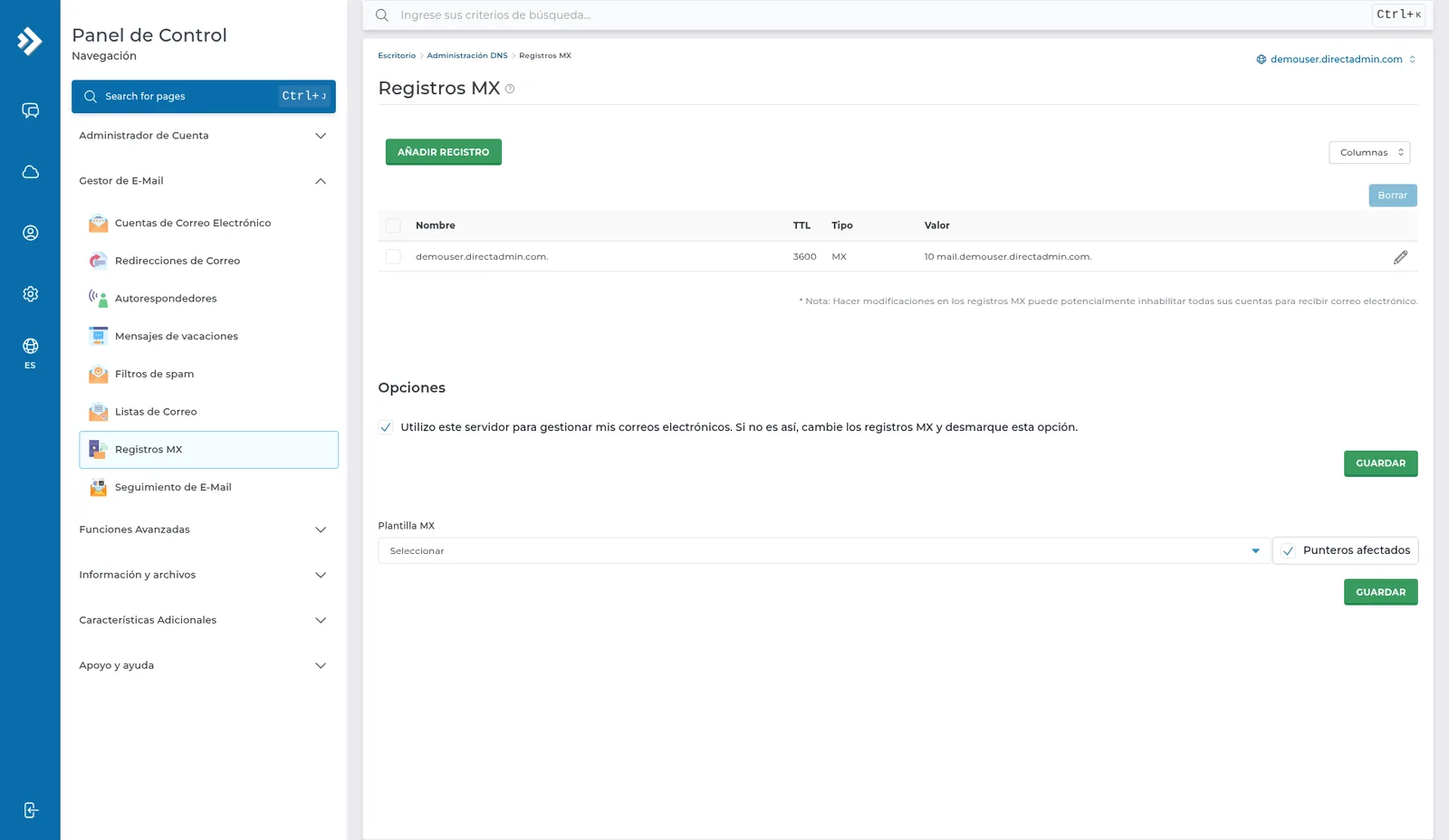
Task: Go to Escritorio breadcrumb link
Action: 397,56
